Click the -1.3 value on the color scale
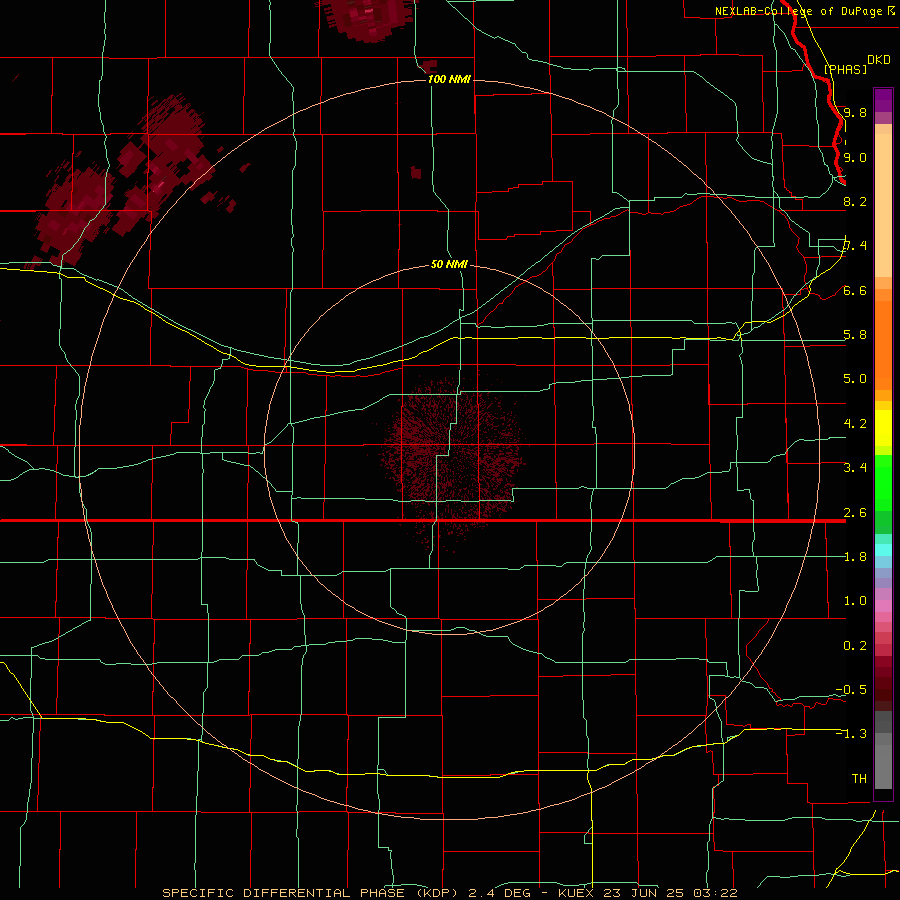This screenshot has width=900, height=900. [x=851, y=734]
